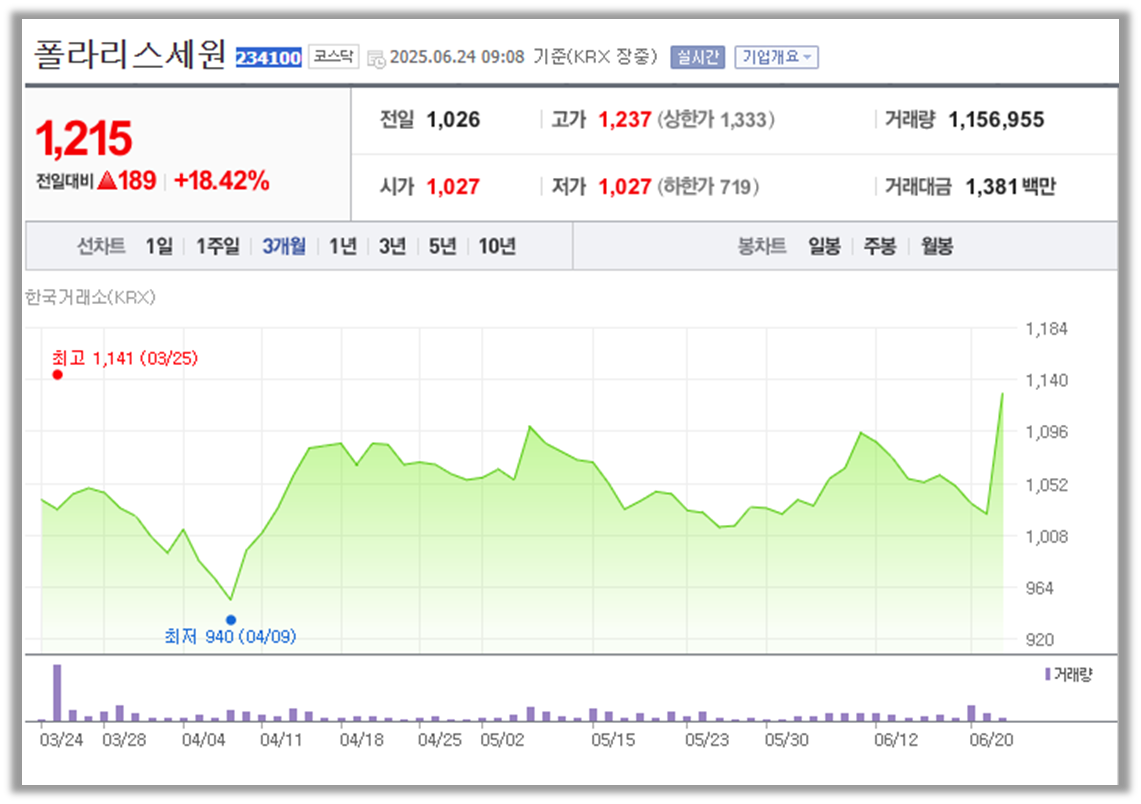Viewport: 1141px width, 804px height.
Task: Select the 1일 line chart period
Action: click(x=159, y=247)
